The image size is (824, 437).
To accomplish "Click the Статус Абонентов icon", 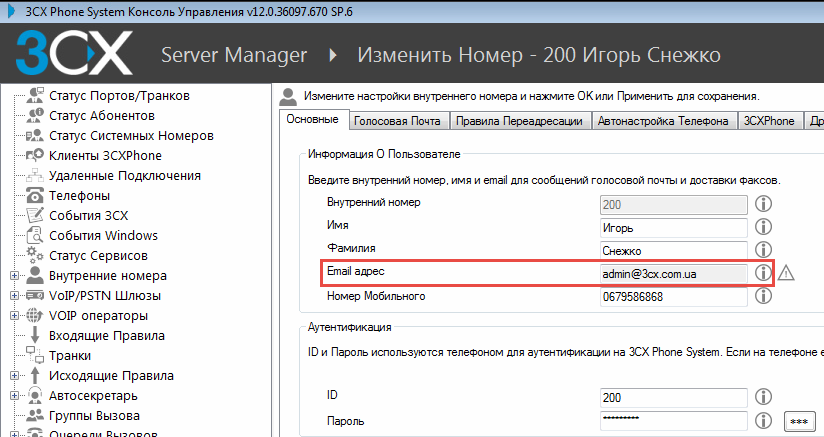I will point(35,116).
